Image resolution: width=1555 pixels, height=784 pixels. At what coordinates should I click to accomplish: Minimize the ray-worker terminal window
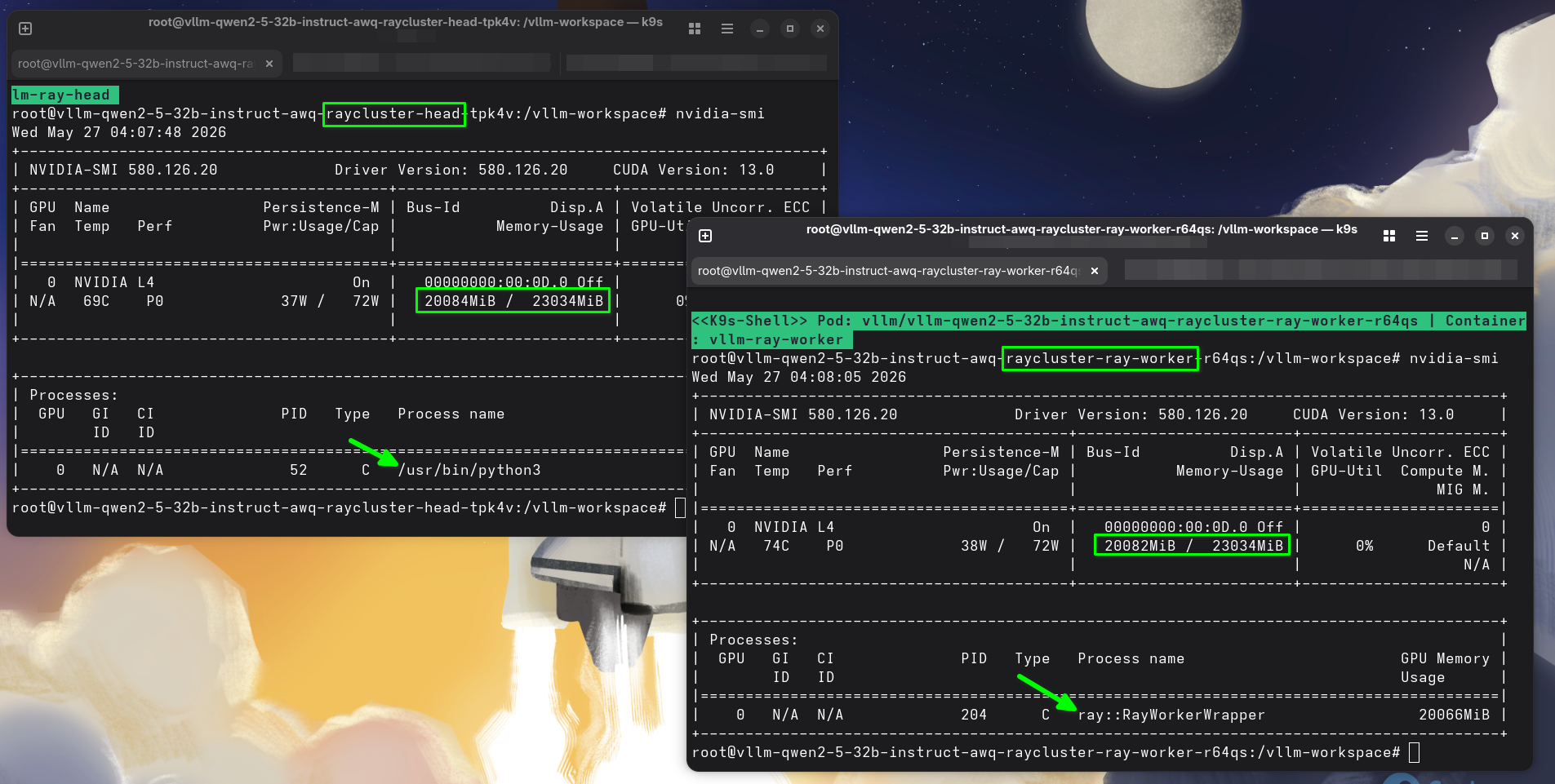point(1455,236)
